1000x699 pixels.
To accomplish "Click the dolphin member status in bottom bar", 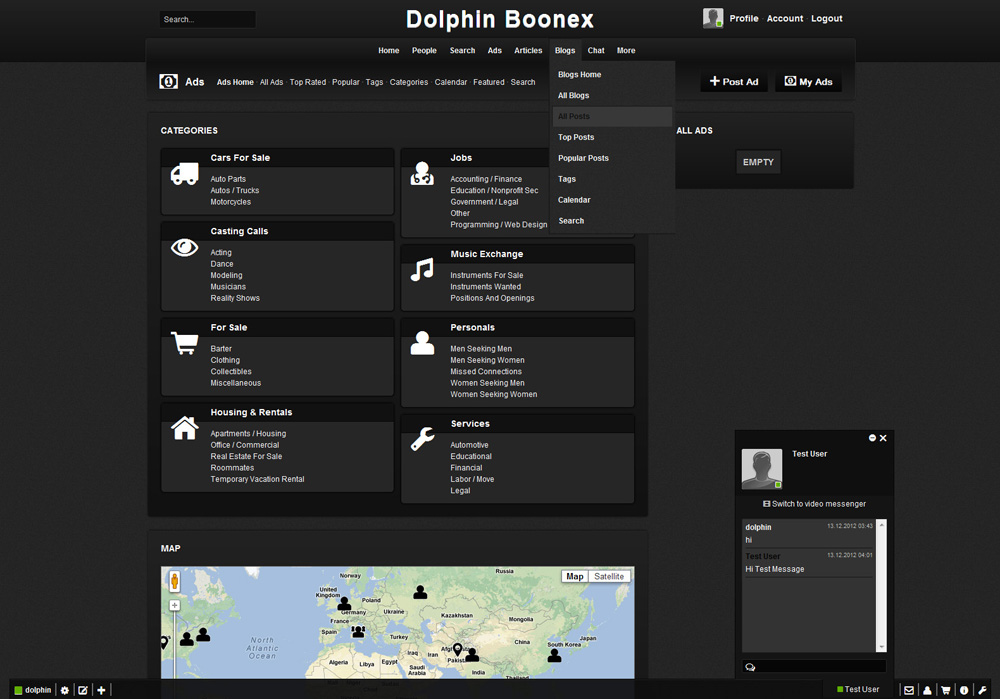I will click(x=33, y=690).
